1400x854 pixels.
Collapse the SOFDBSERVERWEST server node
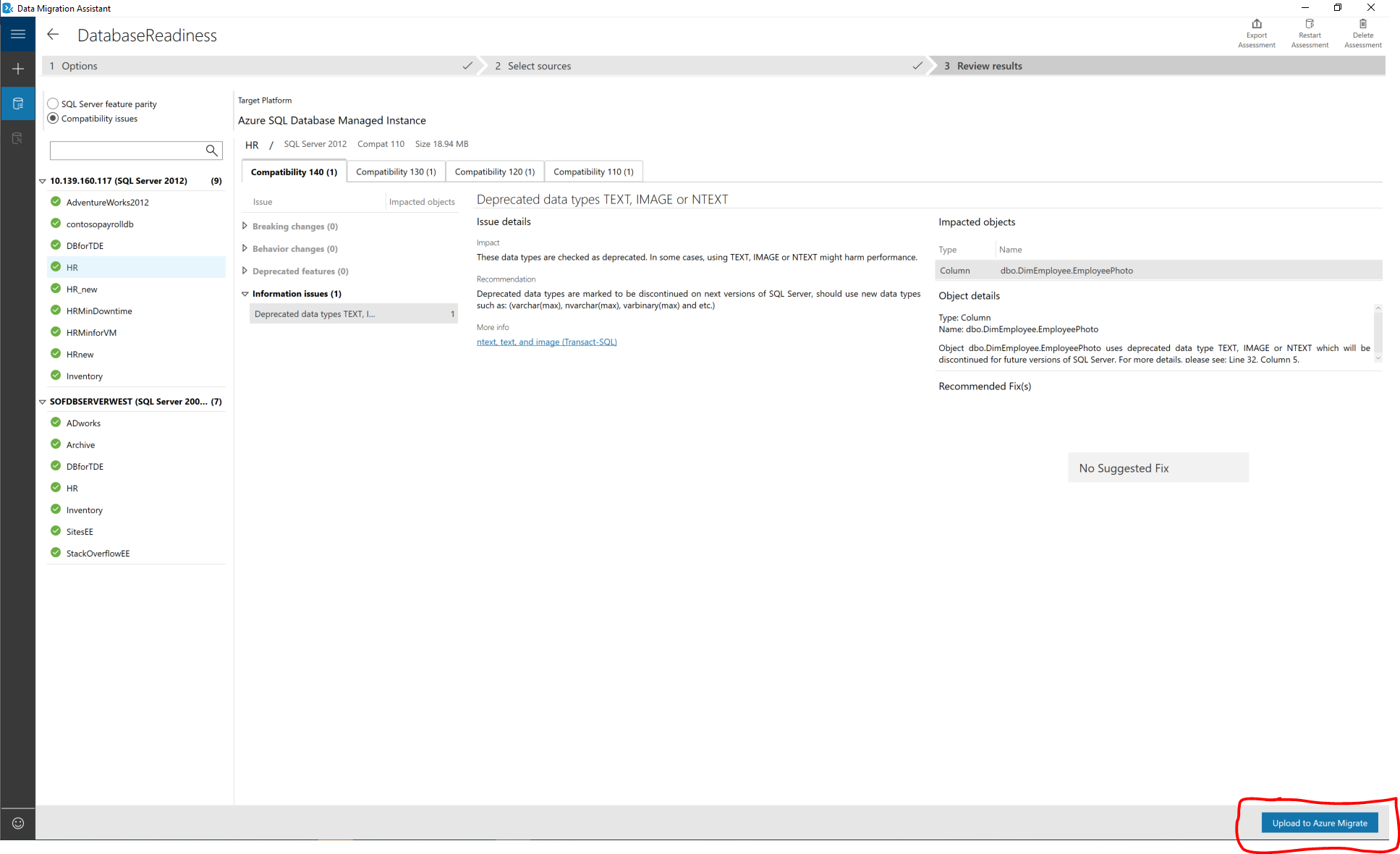43,402
